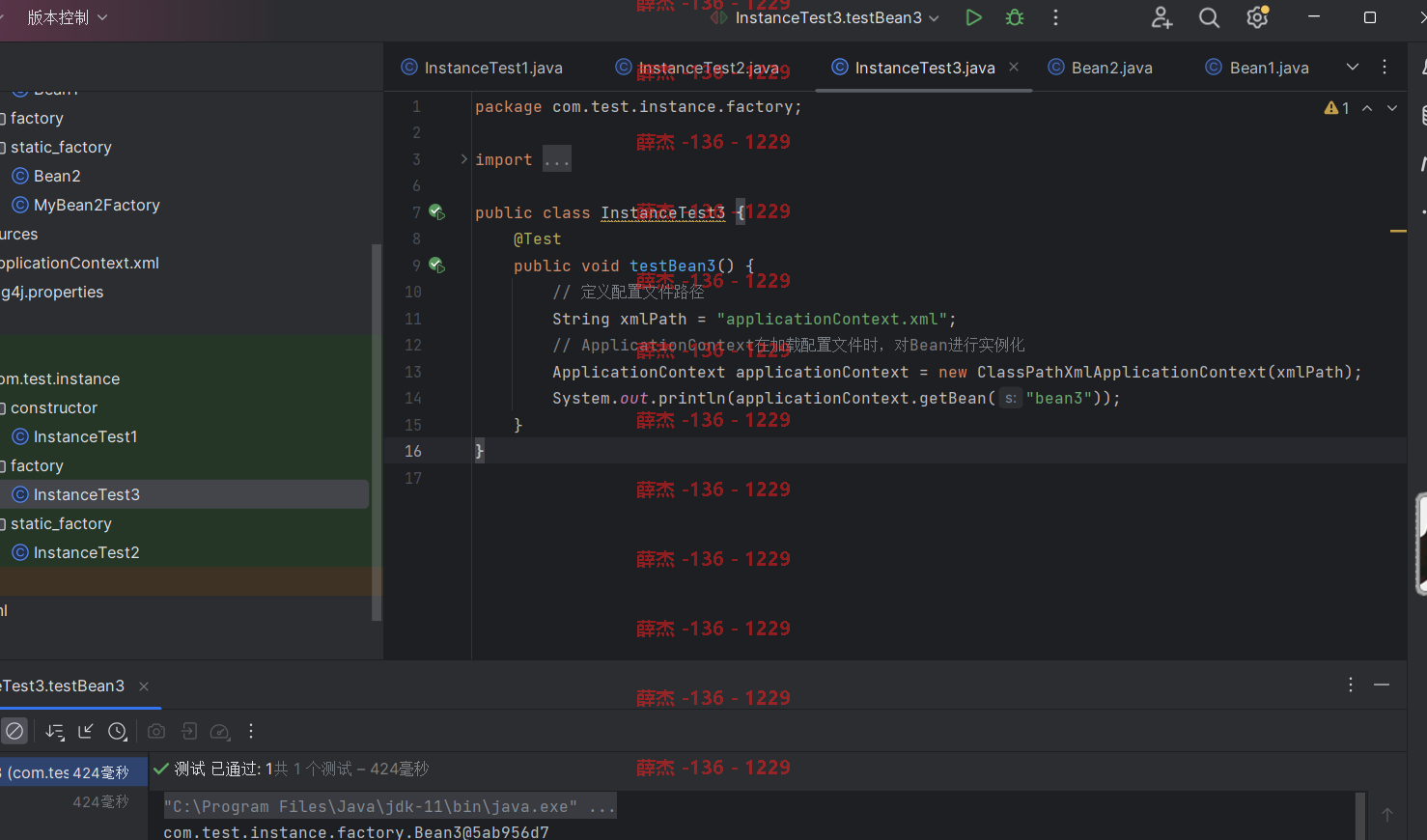Open test history clock icon
This screenshot has width=1427, height=840.
[x=118, y=731]
